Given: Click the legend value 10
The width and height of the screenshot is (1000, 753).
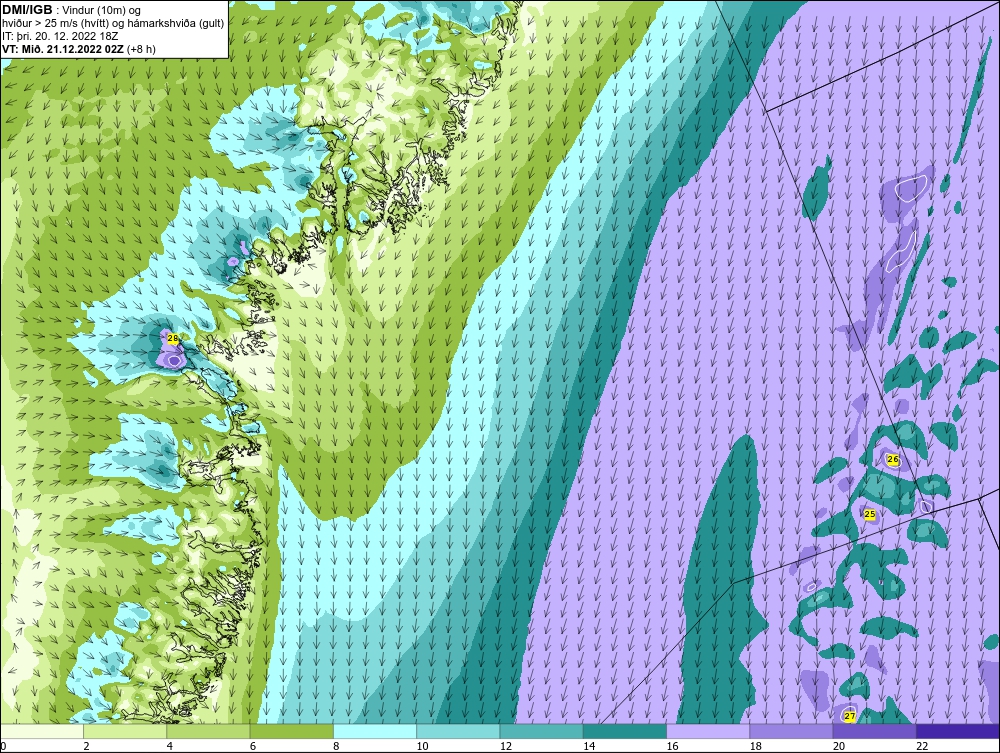Looking at the screenshot, I should [x=423, y=746].
